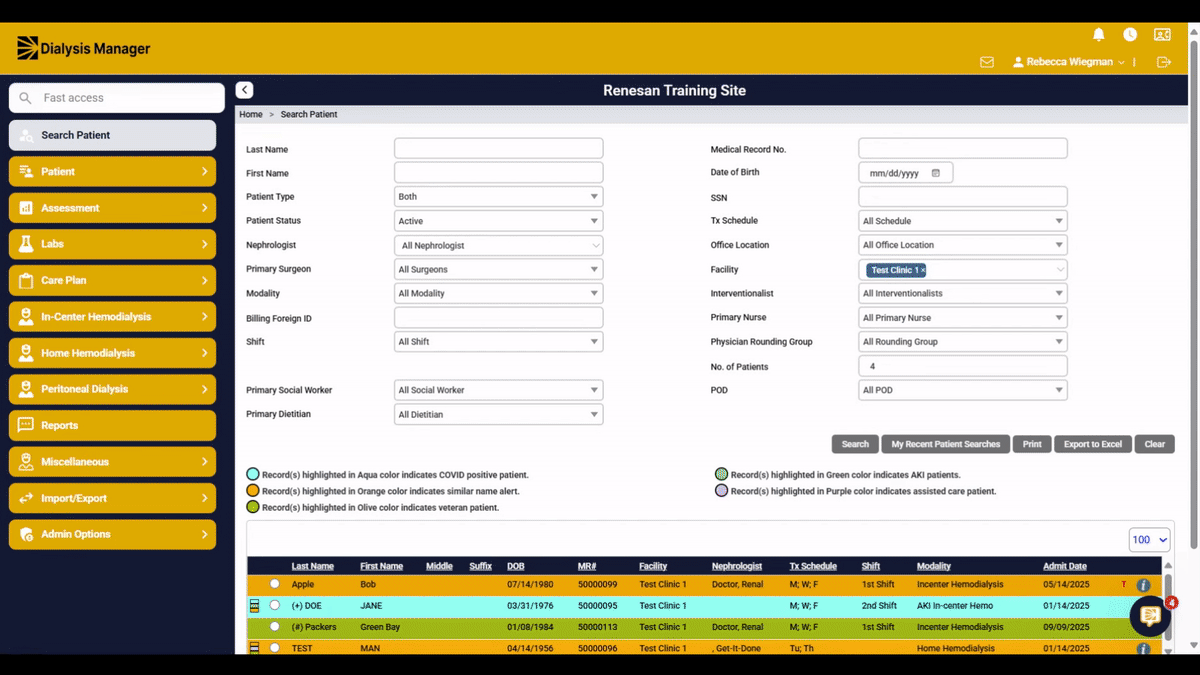Screen dimensions: 1200x675
Task: Click the info icon on TEST MAN row
Action: [1143, 649]
